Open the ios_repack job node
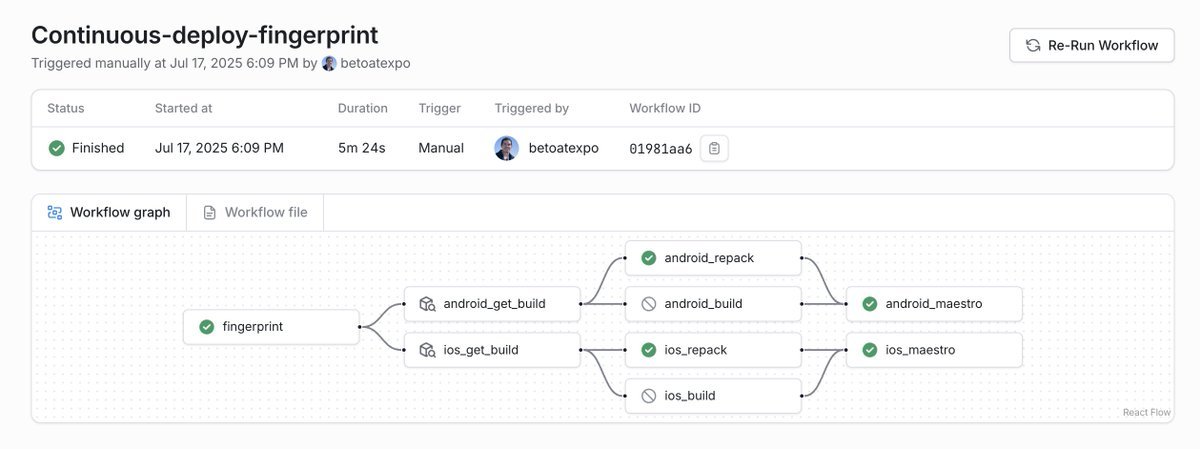The image size is (1200, 449). click(x=713, y=350)
